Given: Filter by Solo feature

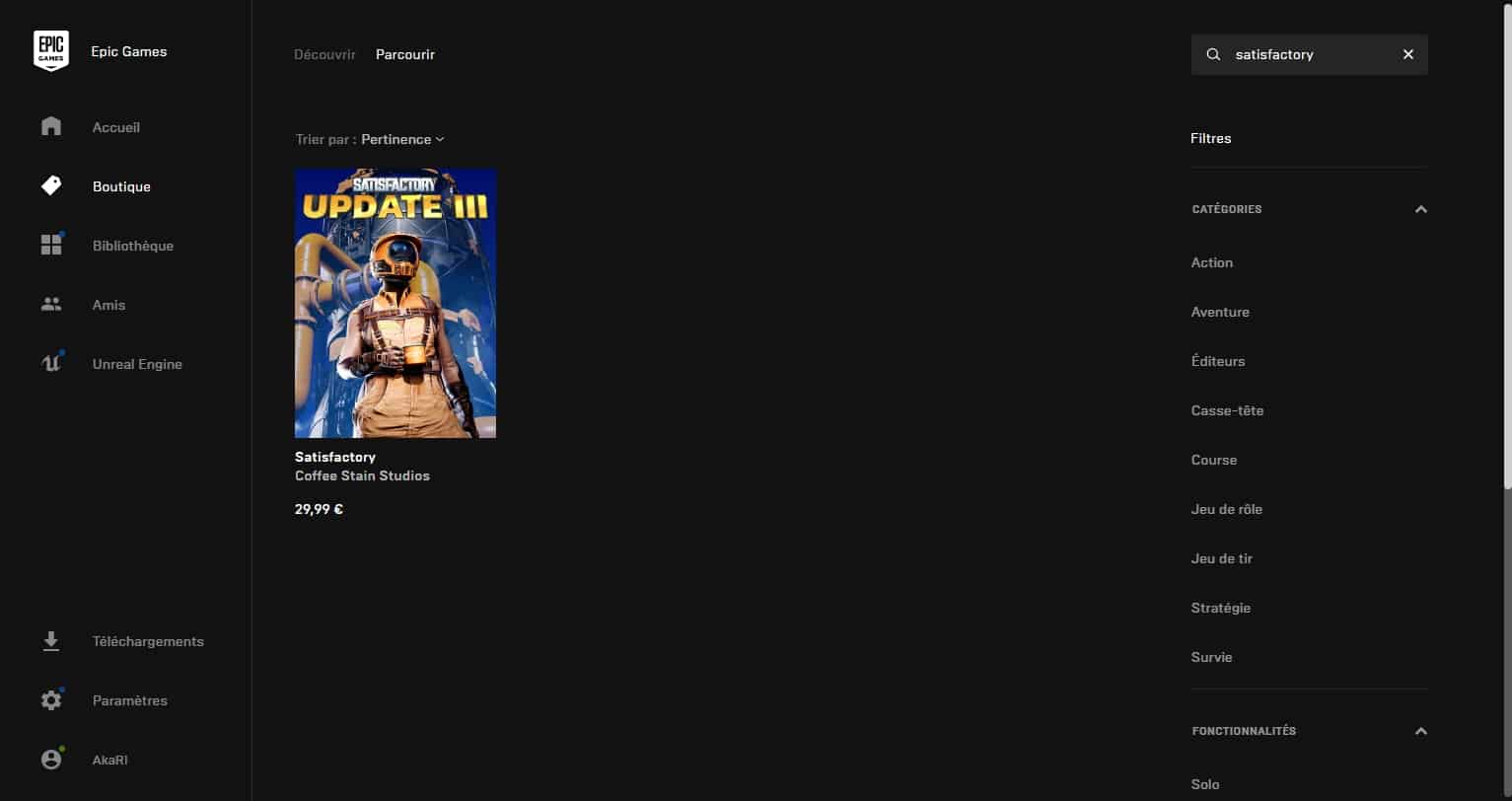Looking at the screenshot, I should coord(1205,784).
